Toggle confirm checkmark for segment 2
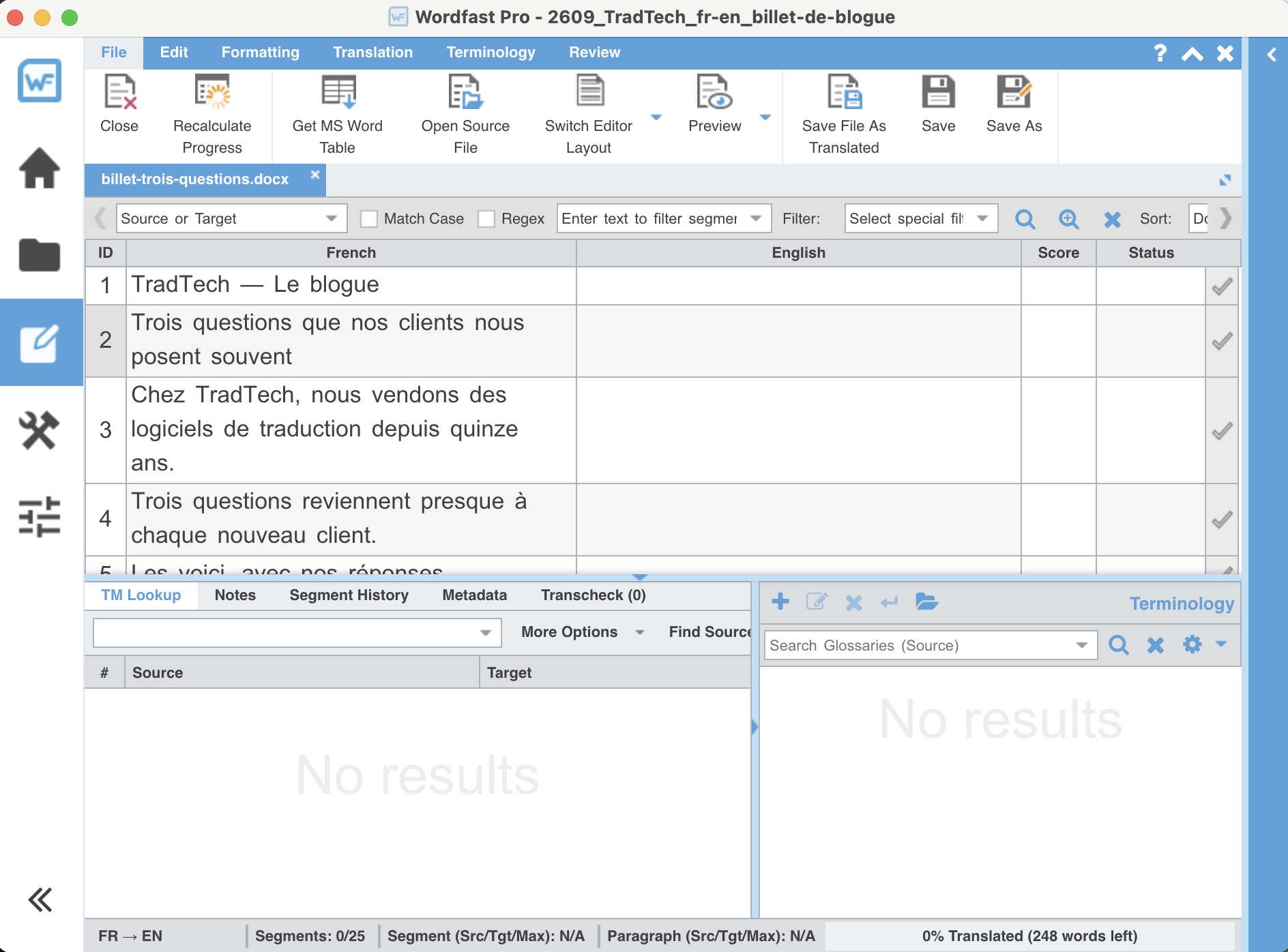Viewport: 1288px width, 952px height. (1222, 341)
